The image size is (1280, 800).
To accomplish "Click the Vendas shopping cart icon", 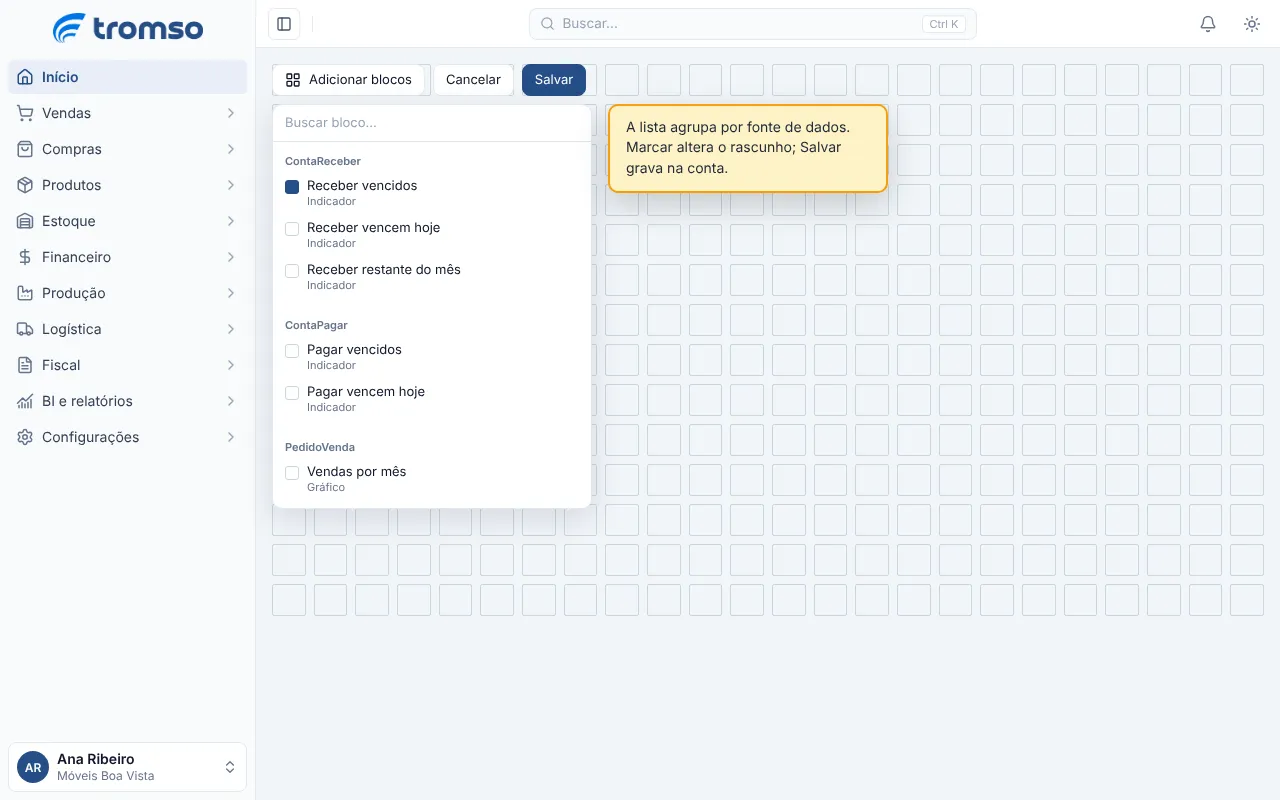I will [x=25, y=113].
